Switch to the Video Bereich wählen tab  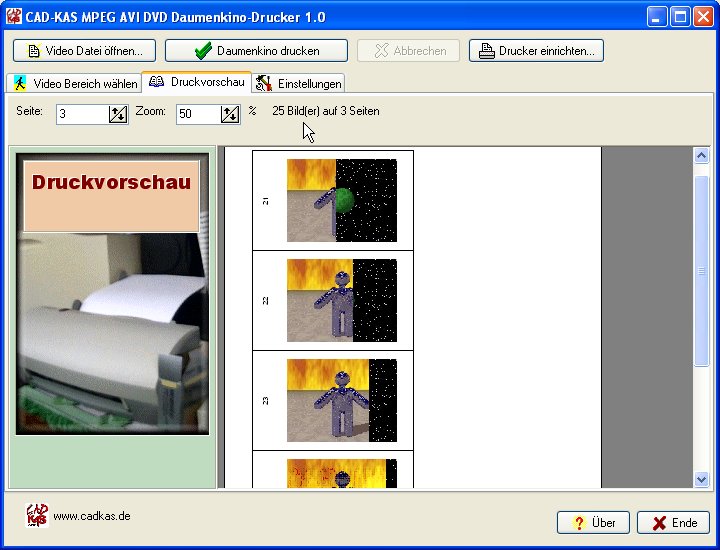[x=74, y=83]
